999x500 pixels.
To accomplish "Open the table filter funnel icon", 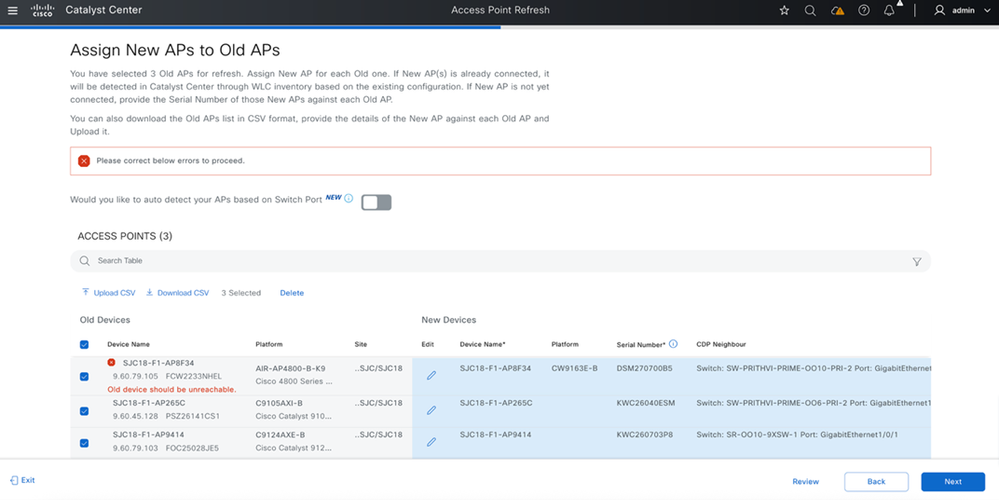I will pos(917,262).
